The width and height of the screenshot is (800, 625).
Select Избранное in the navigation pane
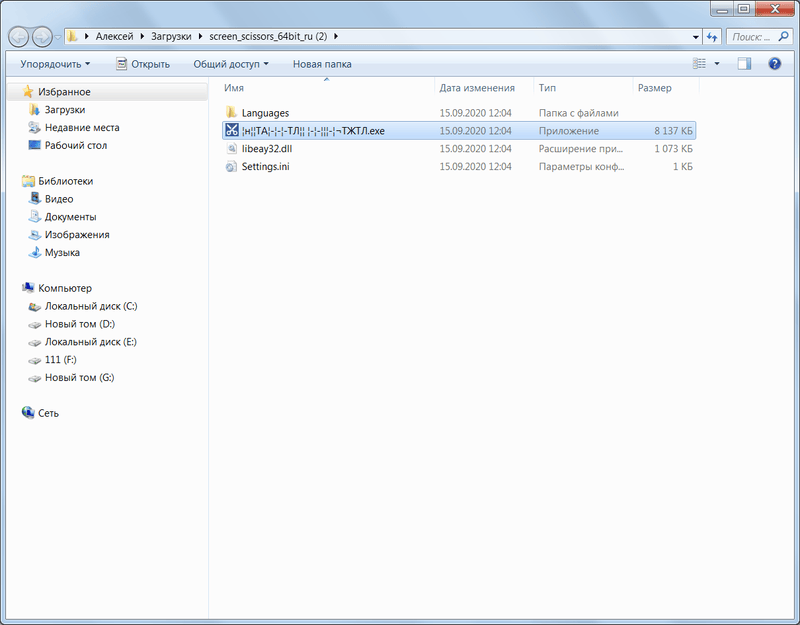coord(64,92)
